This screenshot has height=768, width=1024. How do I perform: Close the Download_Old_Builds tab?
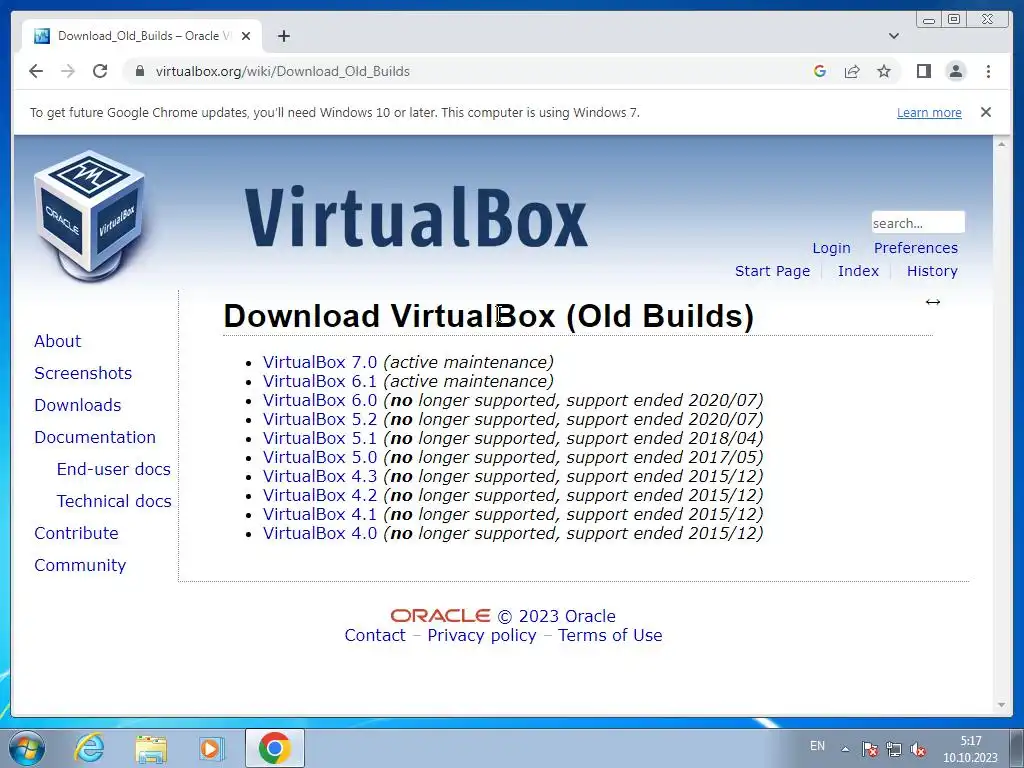pyautogui.click(x=246, y=36)
